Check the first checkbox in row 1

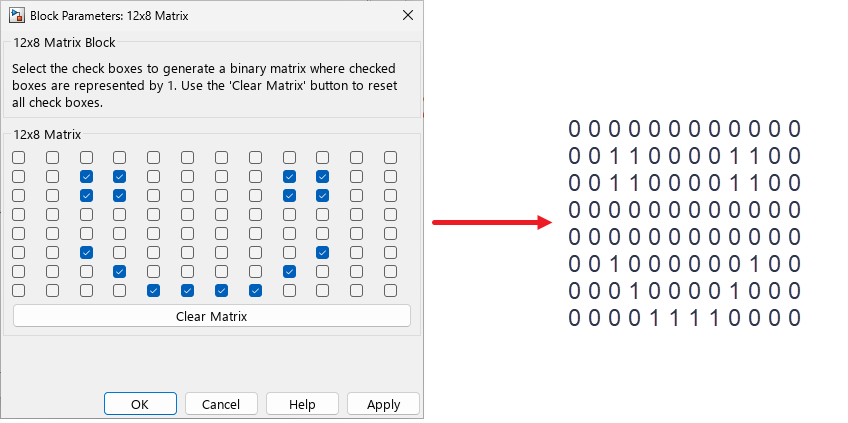[x=19, y=158]
